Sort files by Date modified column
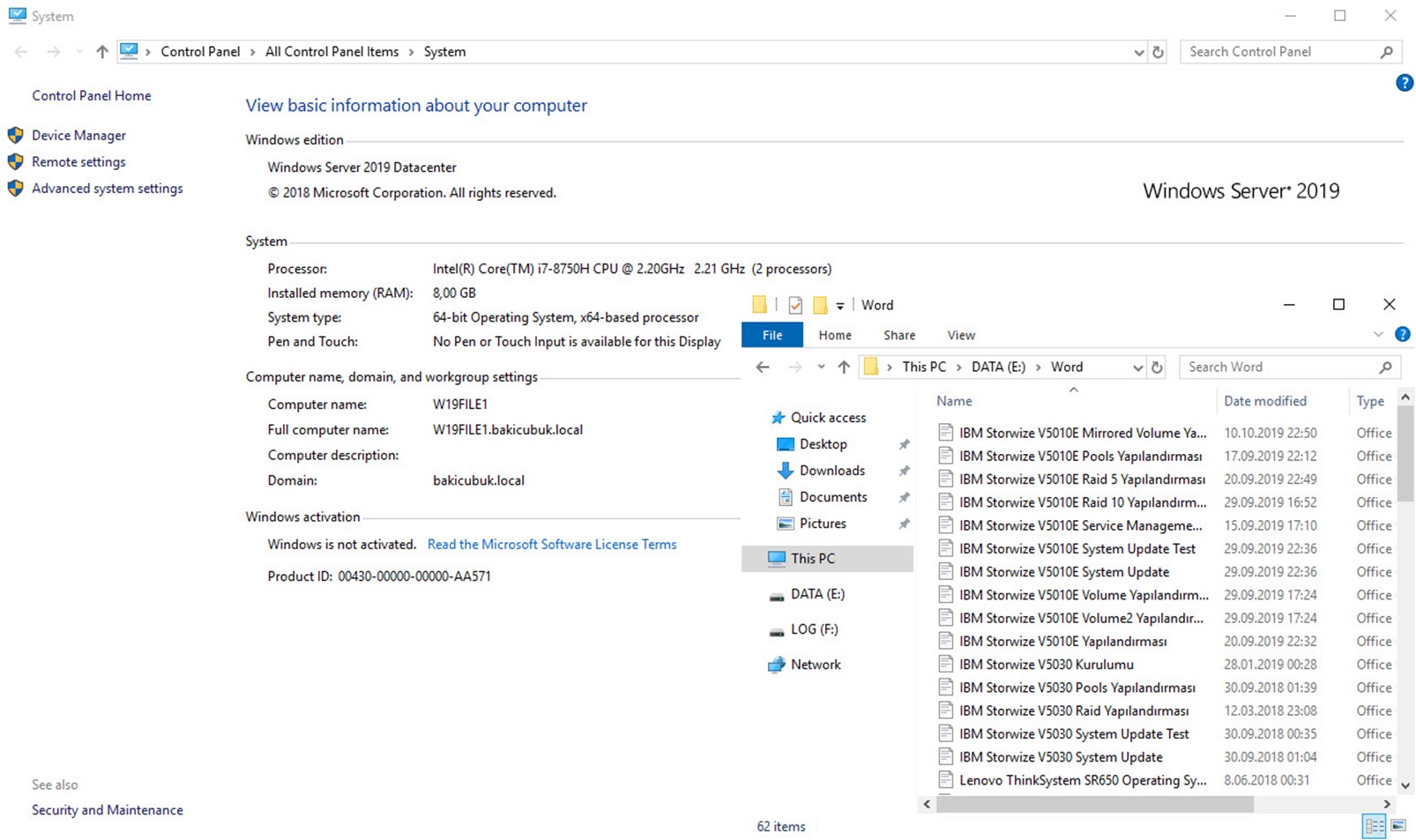 1265,400
